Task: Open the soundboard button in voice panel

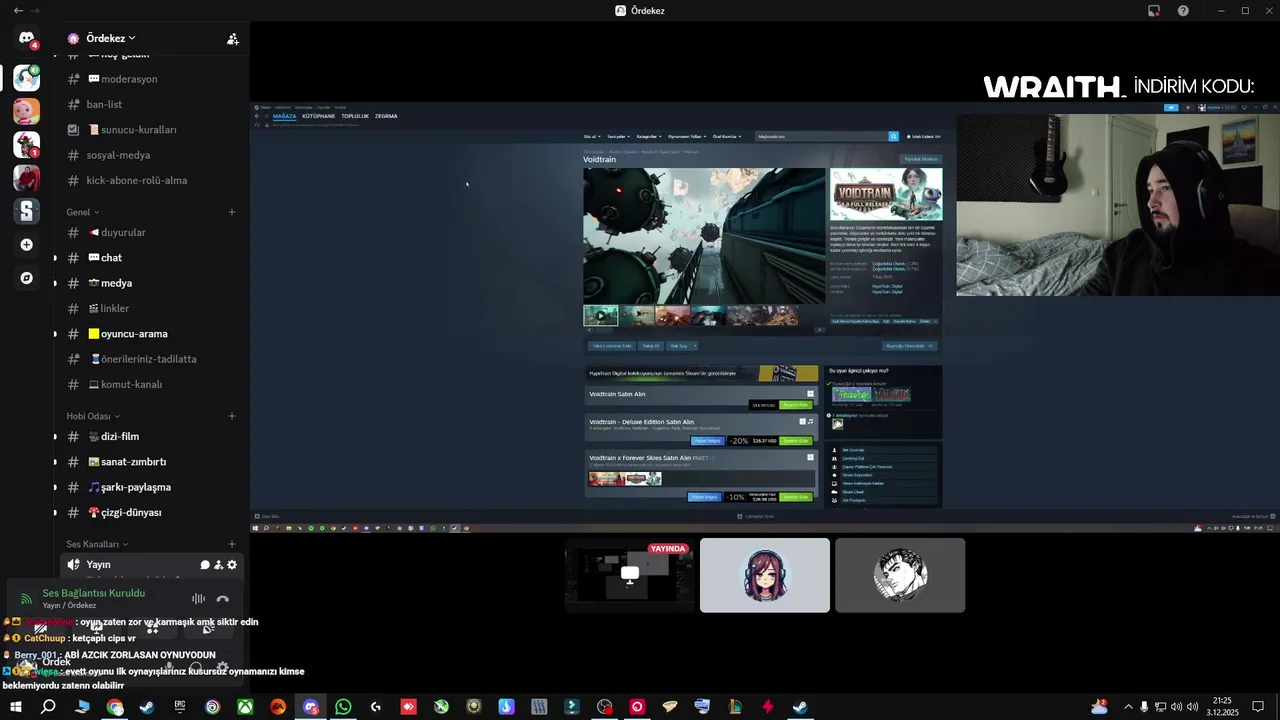Action: click(x=208, y=628)
